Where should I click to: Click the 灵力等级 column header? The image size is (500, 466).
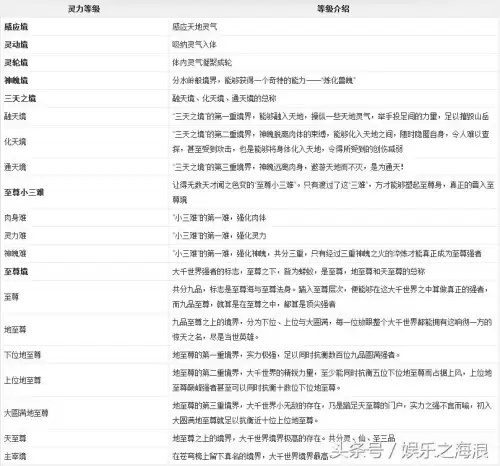click(x=84, y=9)
